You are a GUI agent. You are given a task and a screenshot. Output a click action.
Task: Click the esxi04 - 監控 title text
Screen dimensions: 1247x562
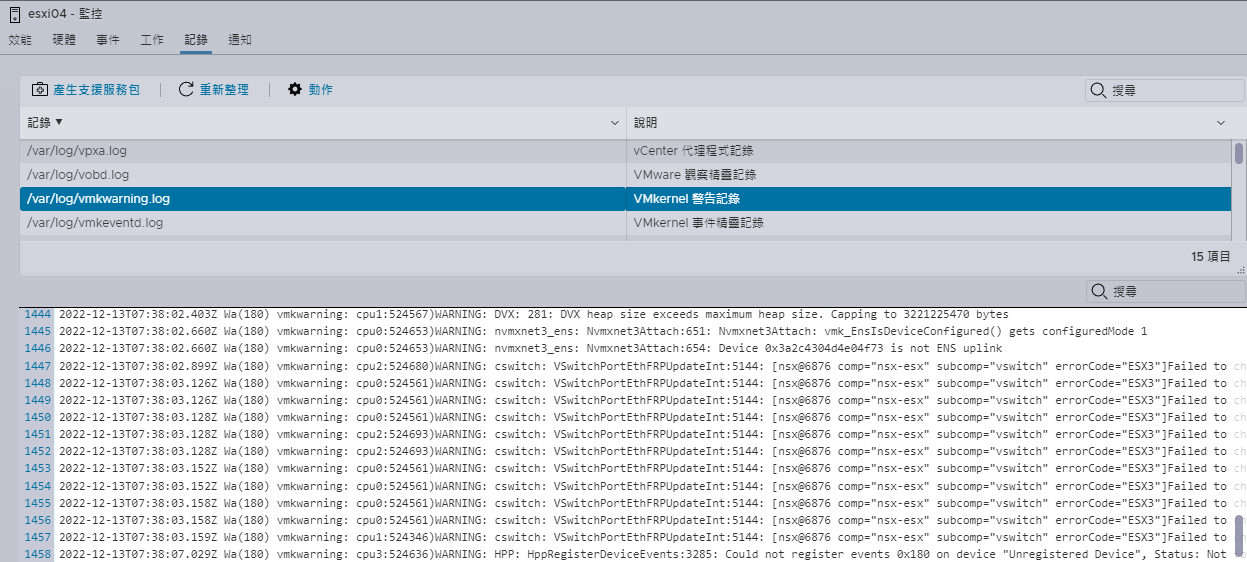click(x=64, y=14)
